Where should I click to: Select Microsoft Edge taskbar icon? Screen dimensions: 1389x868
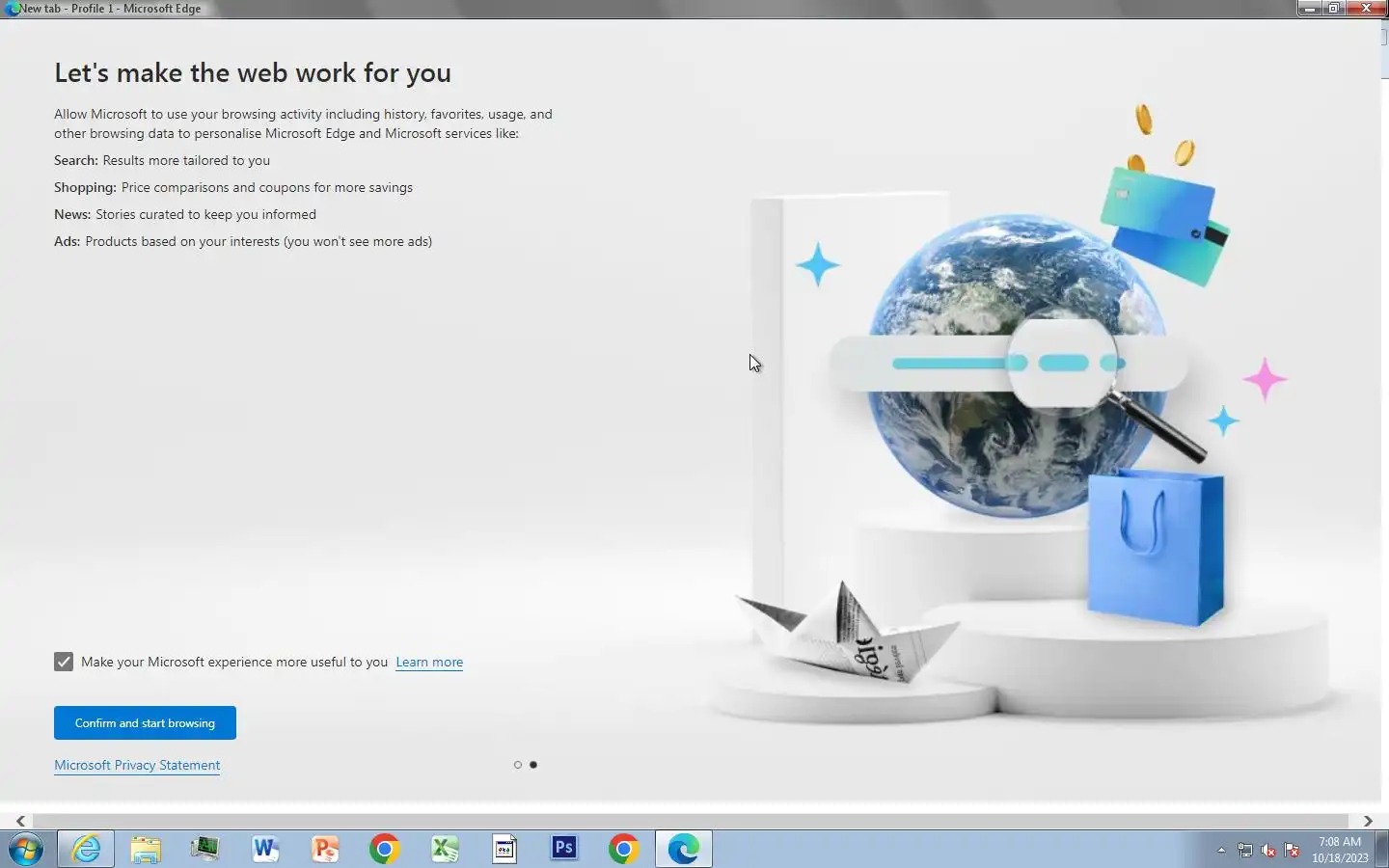click(x=684, y=850)
